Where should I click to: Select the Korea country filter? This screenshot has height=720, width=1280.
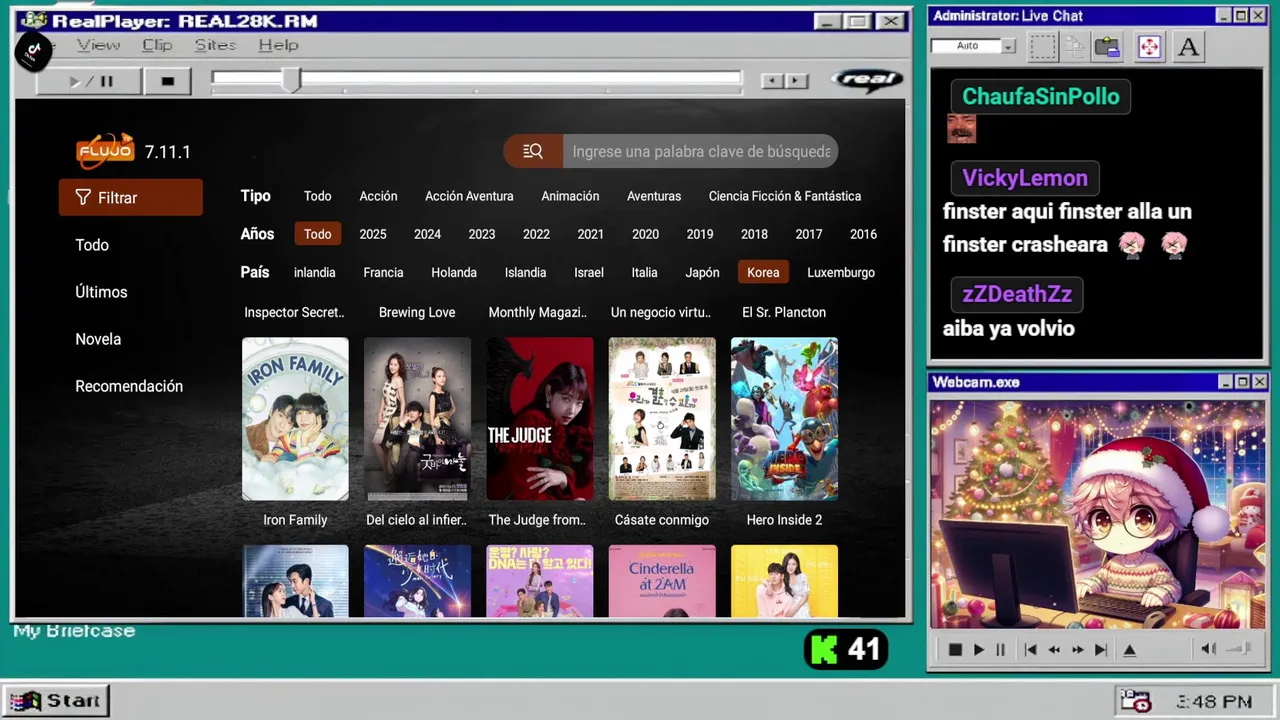pyautogui.click(x=763, y=272)
